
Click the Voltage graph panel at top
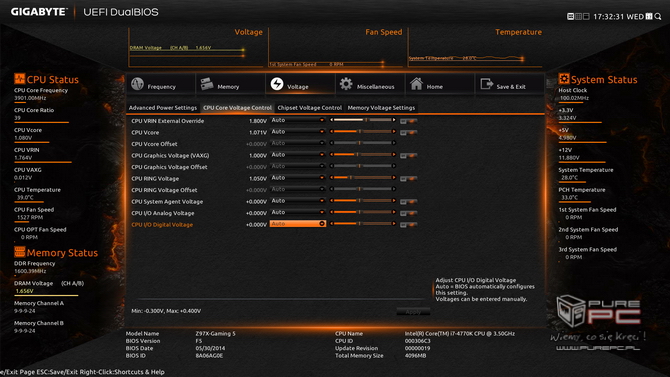tap(196, 47)
